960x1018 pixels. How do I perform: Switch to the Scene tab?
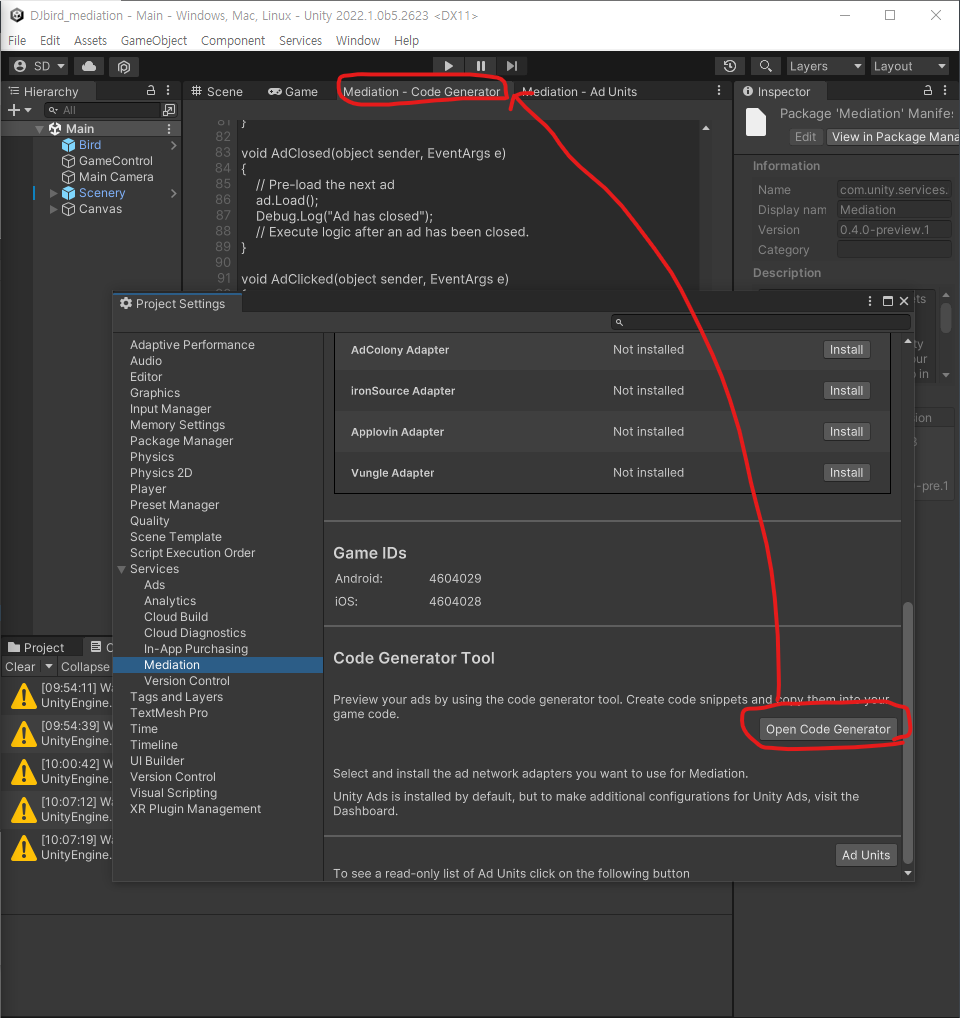[217, 92]
